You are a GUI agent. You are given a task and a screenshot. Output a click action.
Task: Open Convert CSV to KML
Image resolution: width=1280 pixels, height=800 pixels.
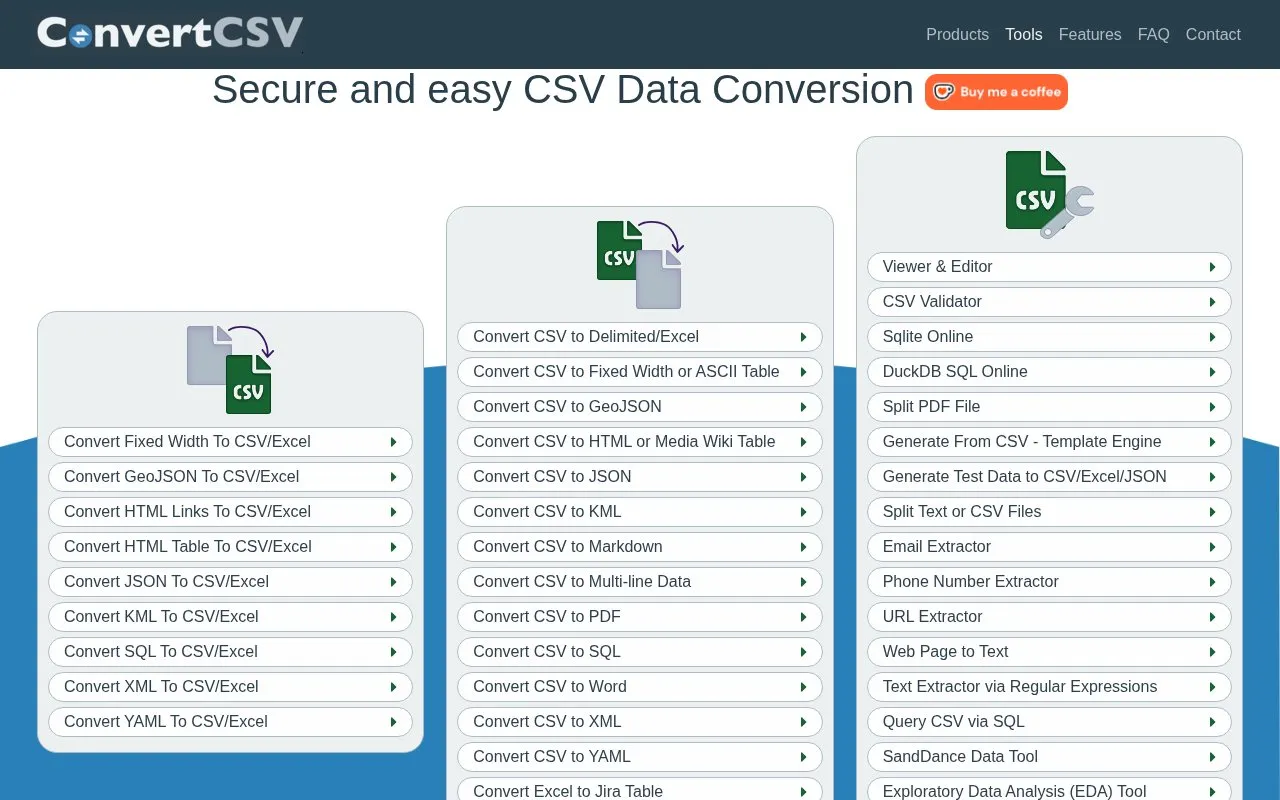pyautogui.click(x=640, y=512)
